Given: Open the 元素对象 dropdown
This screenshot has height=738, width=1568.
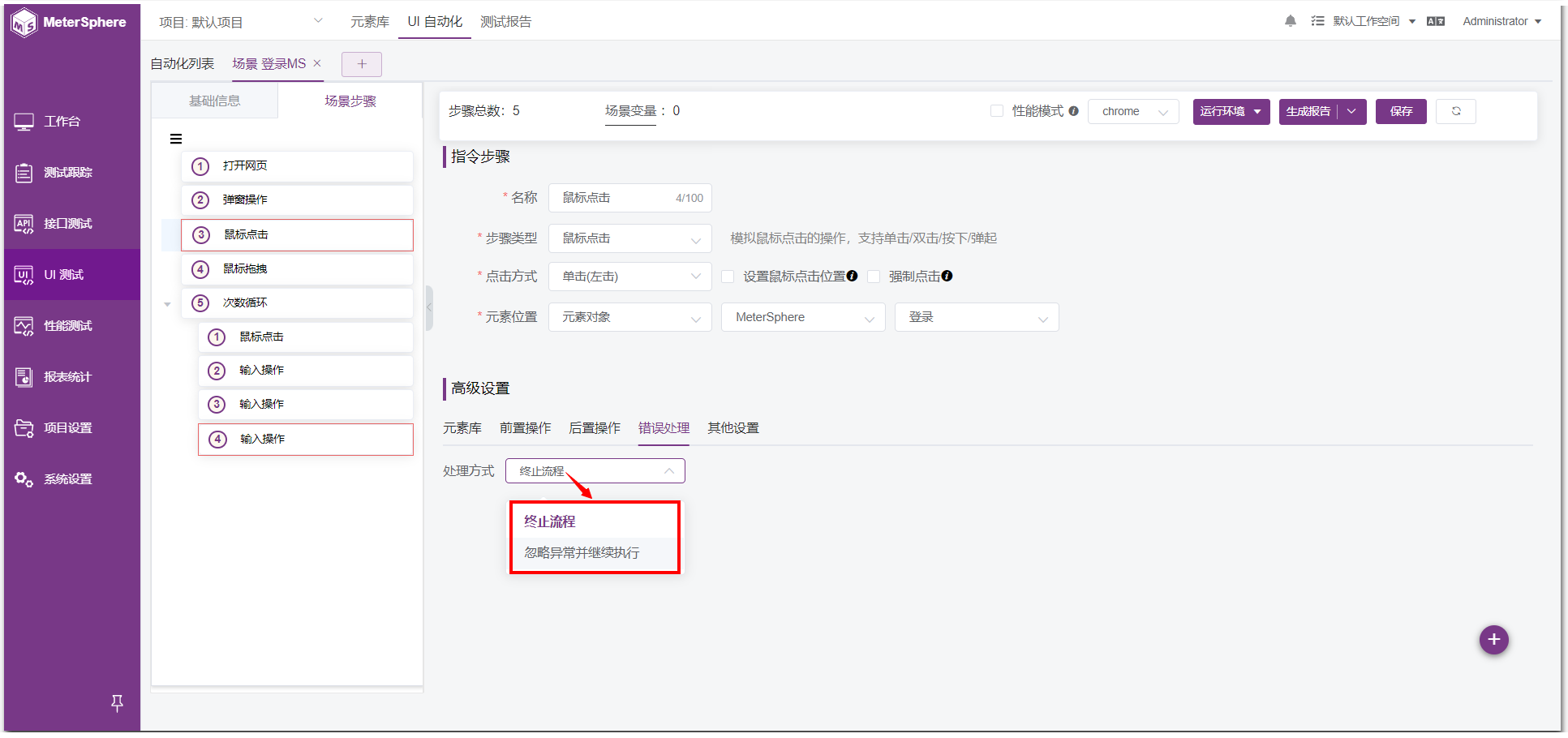Looking at the screenshot, I should pyautogui.click(x=630, y=317).
